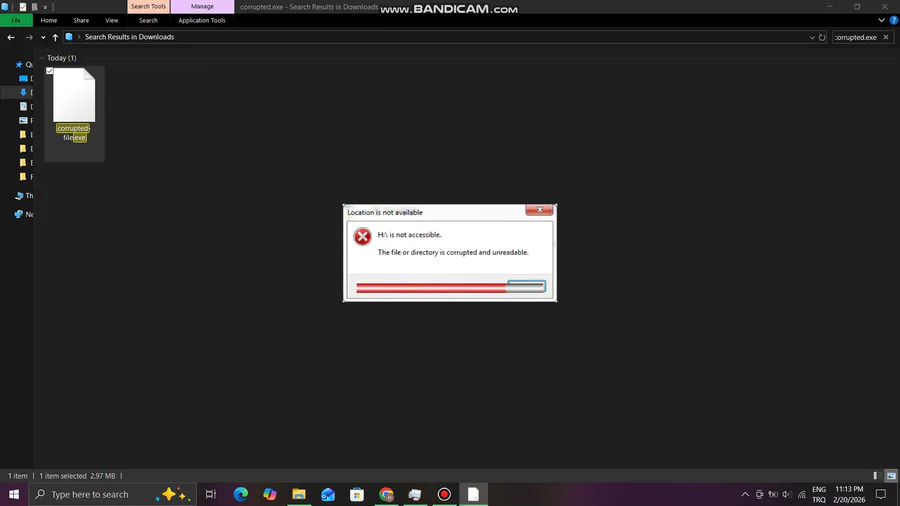
Task: Select Network in the sidebar
Action: pos(23,214)
